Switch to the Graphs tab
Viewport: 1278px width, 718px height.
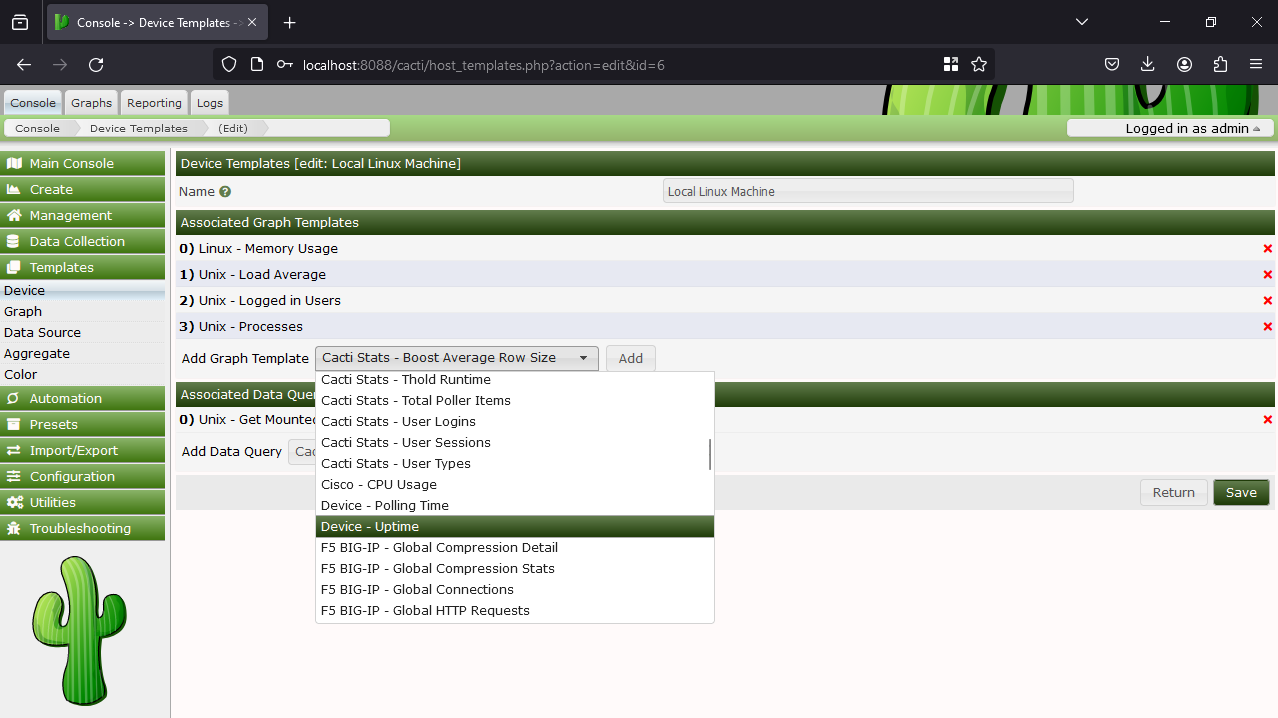pyautogui.click(x=91, y=102)
